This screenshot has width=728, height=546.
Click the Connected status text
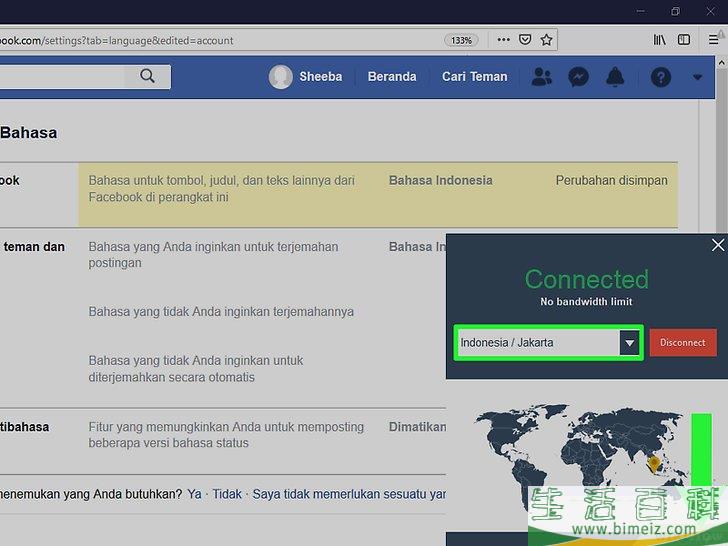tap(586, 279)
